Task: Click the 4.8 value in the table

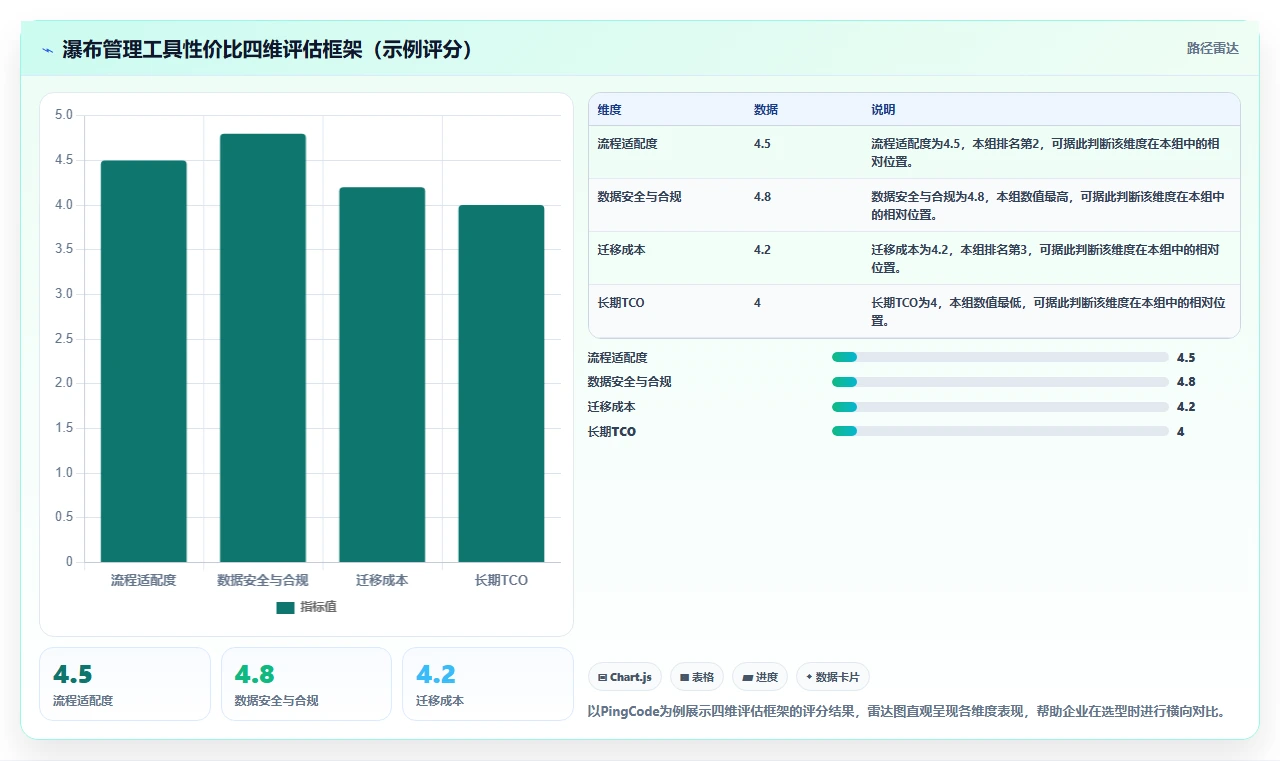Action: coord(762,197)
